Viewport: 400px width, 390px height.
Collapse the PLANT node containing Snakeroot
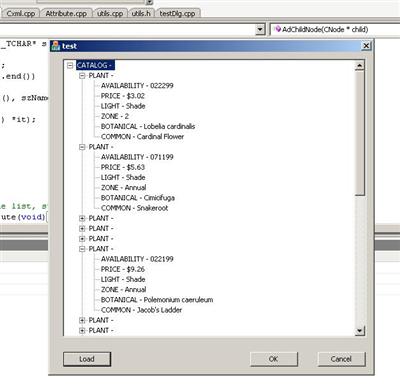(x=82, y=147)
